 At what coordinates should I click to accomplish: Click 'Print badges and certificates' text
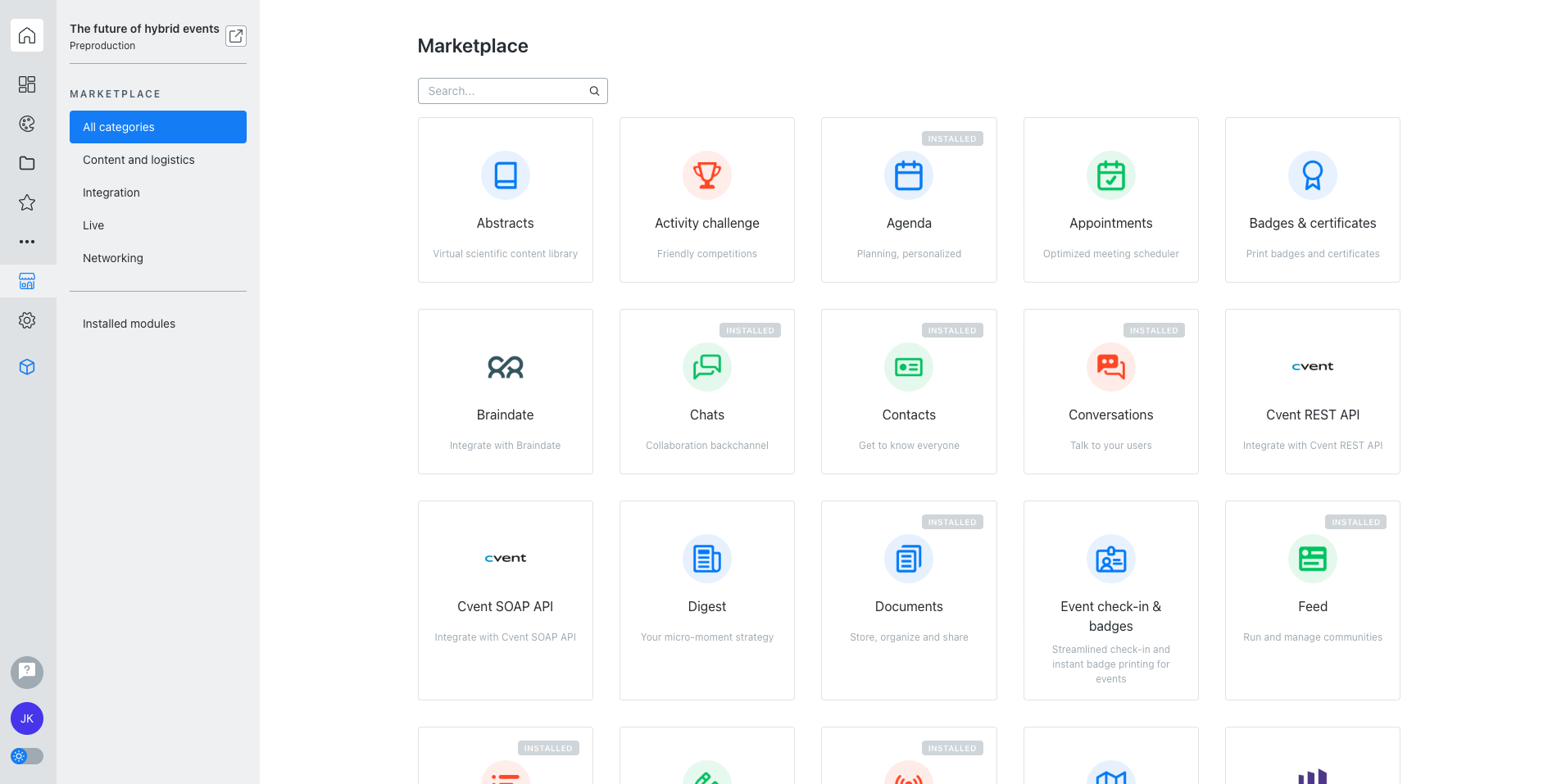1313,254
